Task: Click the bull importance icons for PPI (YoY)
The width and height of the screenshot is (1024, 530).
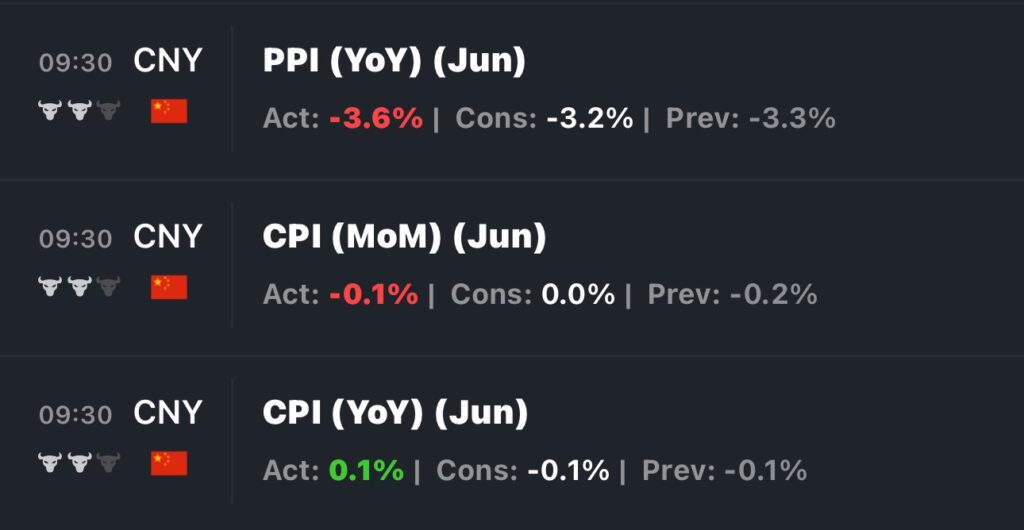Action: pos(79,111)
